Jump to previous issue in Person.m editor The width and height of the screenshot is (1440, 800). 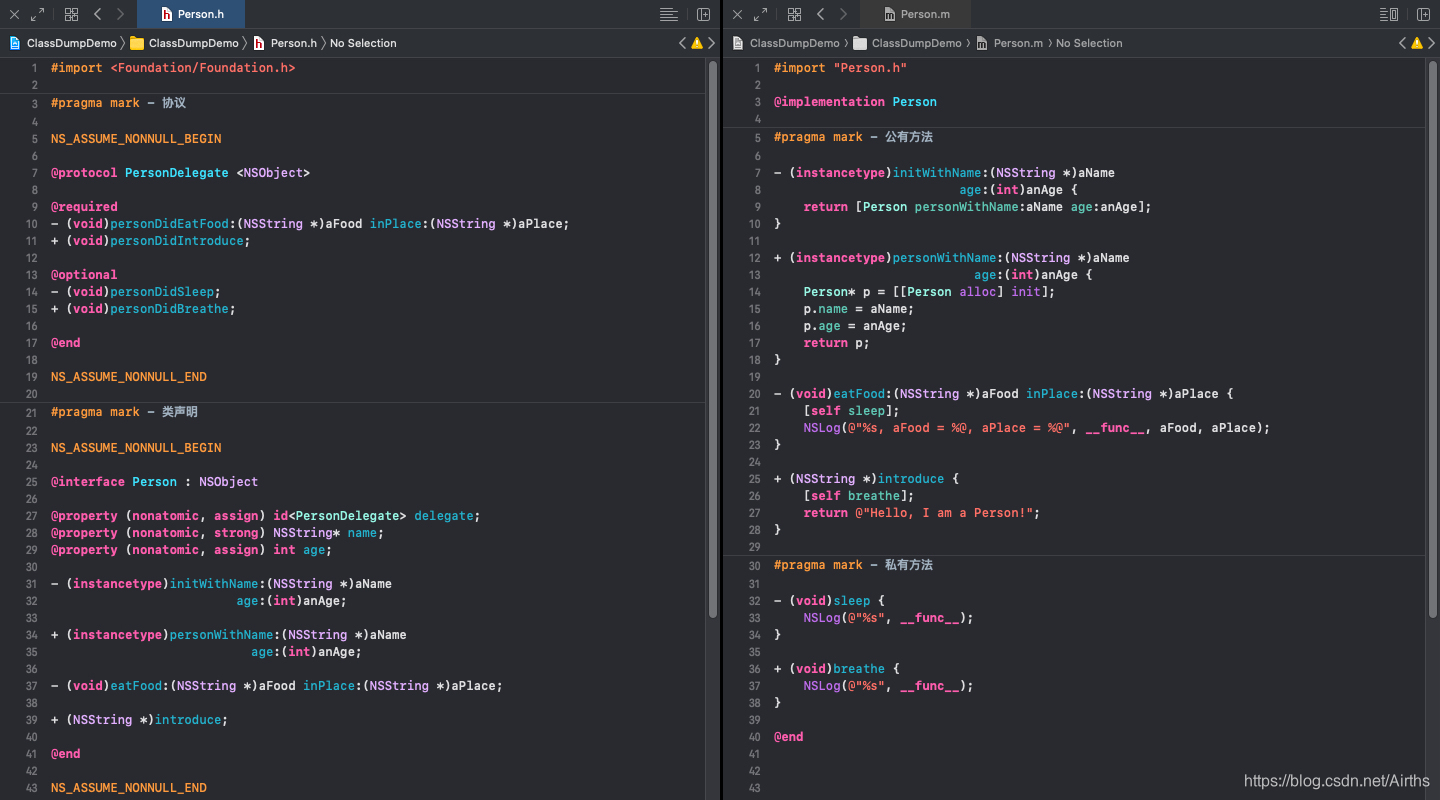(x=1402, y=43)
